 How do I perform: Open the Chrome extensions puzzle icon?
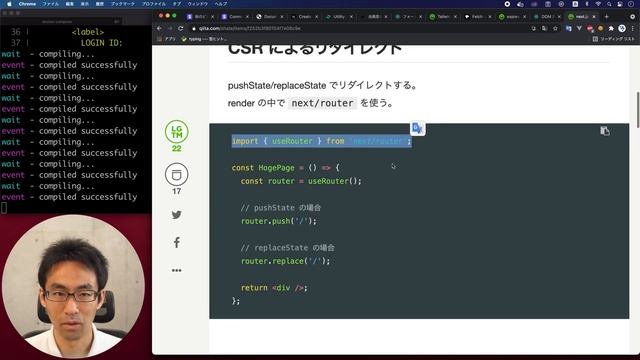pos(611,28)
